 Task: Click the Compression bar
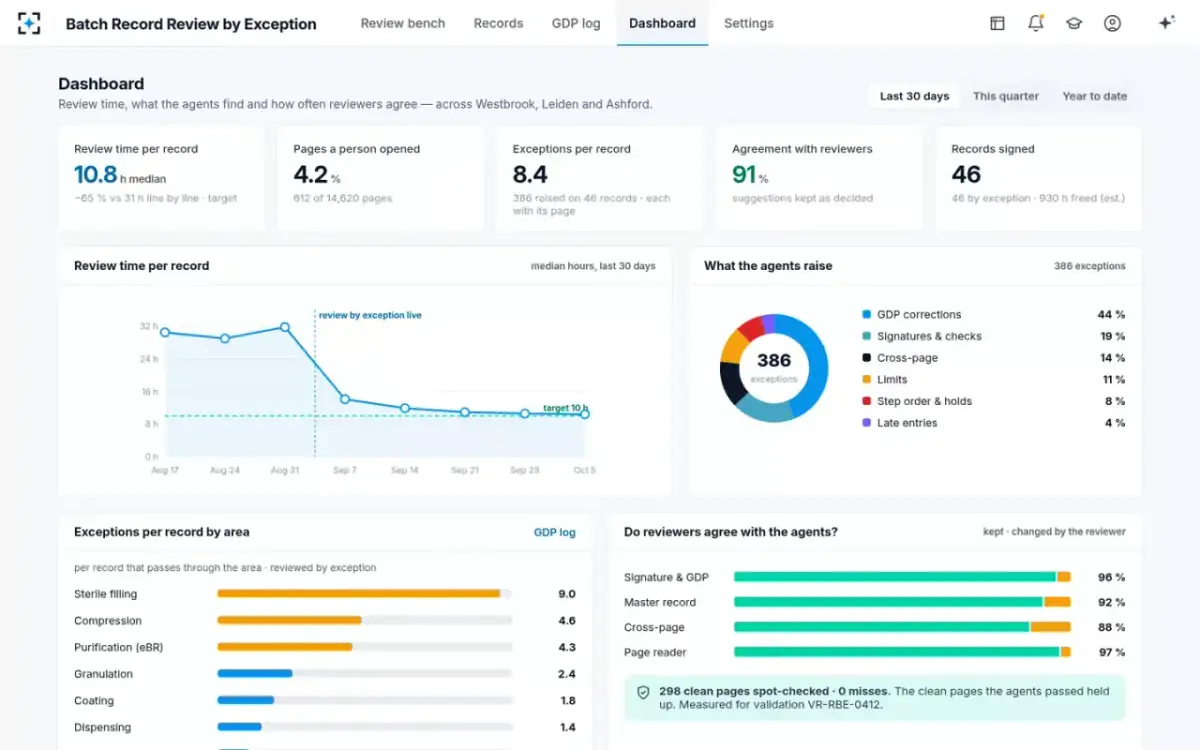pyautogui.click(x=365, y=620)
